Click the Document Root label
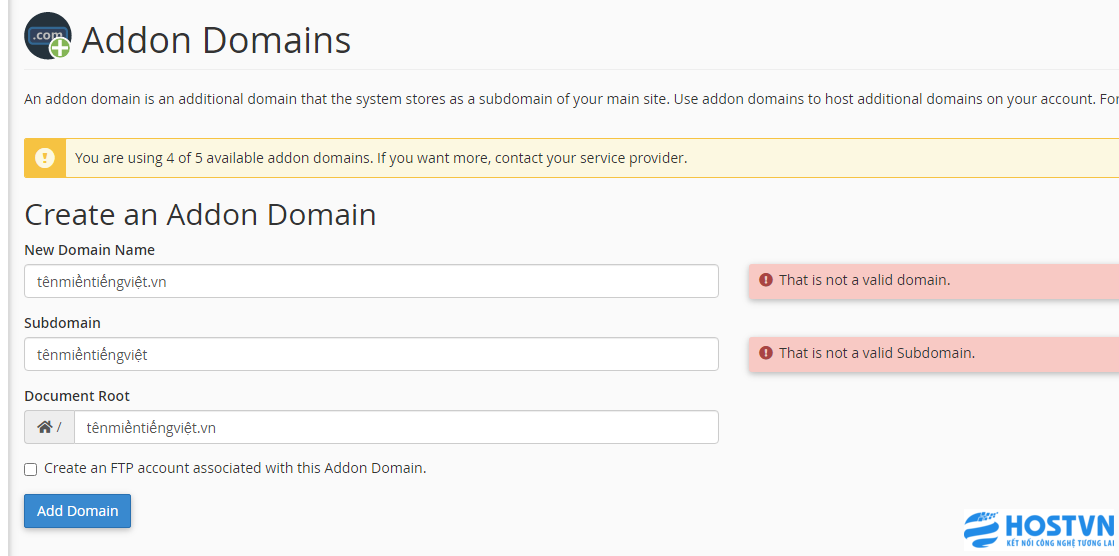This screenshot has width=1119, height=556. [77, 395]
